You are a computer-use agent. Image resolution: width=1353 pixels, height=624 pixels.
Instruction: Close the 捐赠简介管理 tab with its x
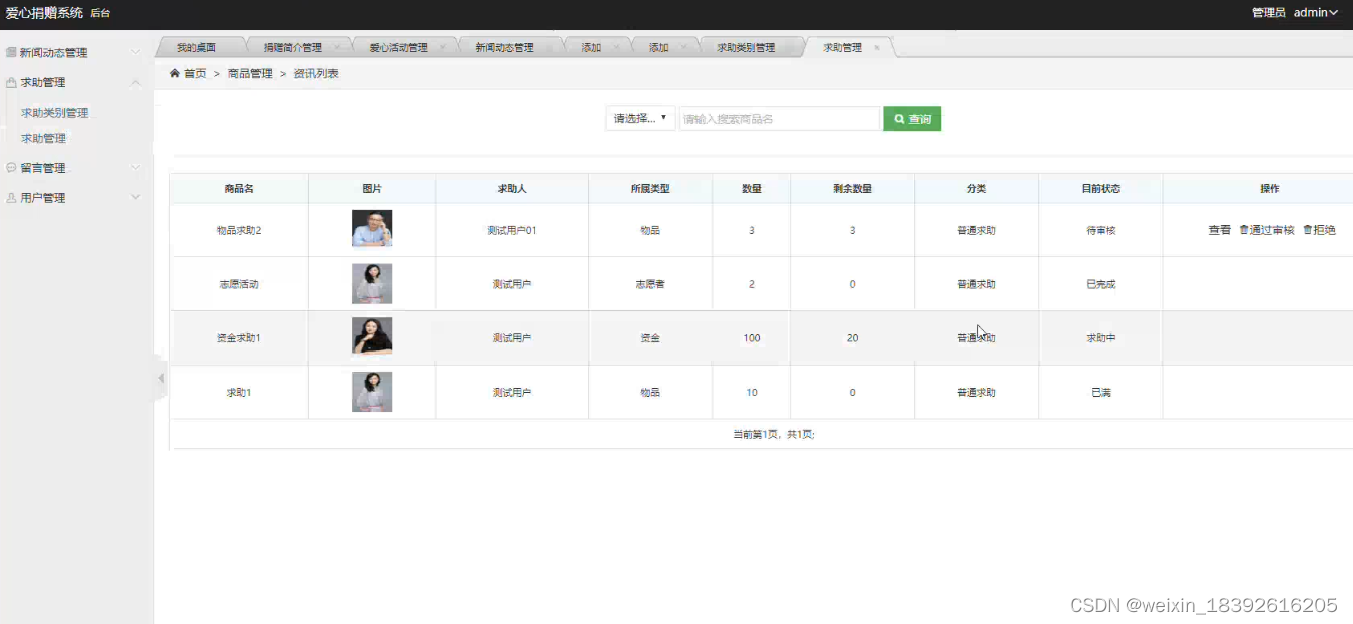coord(337,47)
